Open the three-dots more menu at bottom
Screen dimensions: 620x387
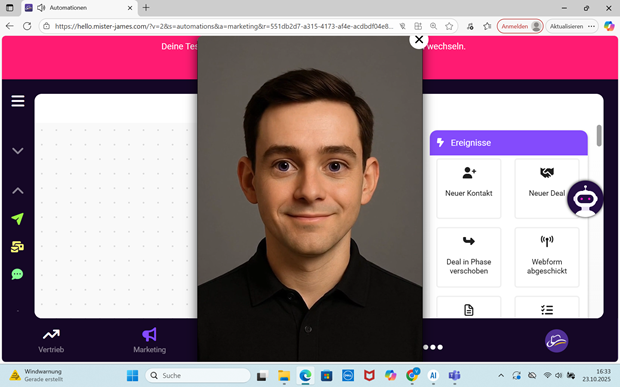pyautogui.click(x=433, y=347)
